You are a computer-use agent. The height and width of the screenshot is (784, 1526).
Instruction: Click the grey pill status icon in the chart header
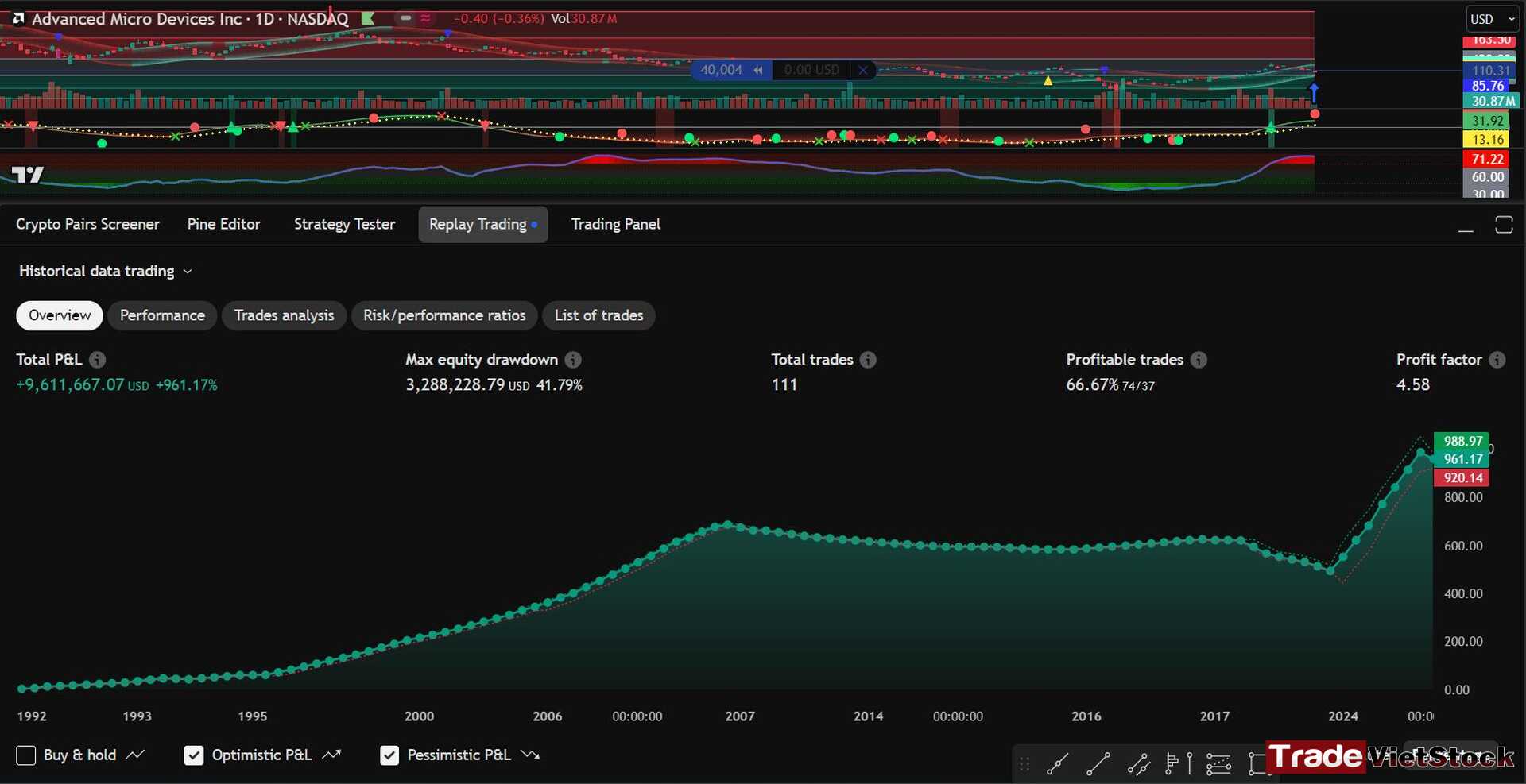[x=405, y=17]
